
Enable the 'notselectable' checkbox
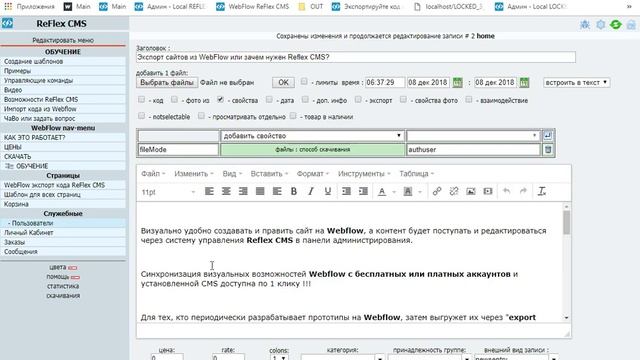coord(141,116)
